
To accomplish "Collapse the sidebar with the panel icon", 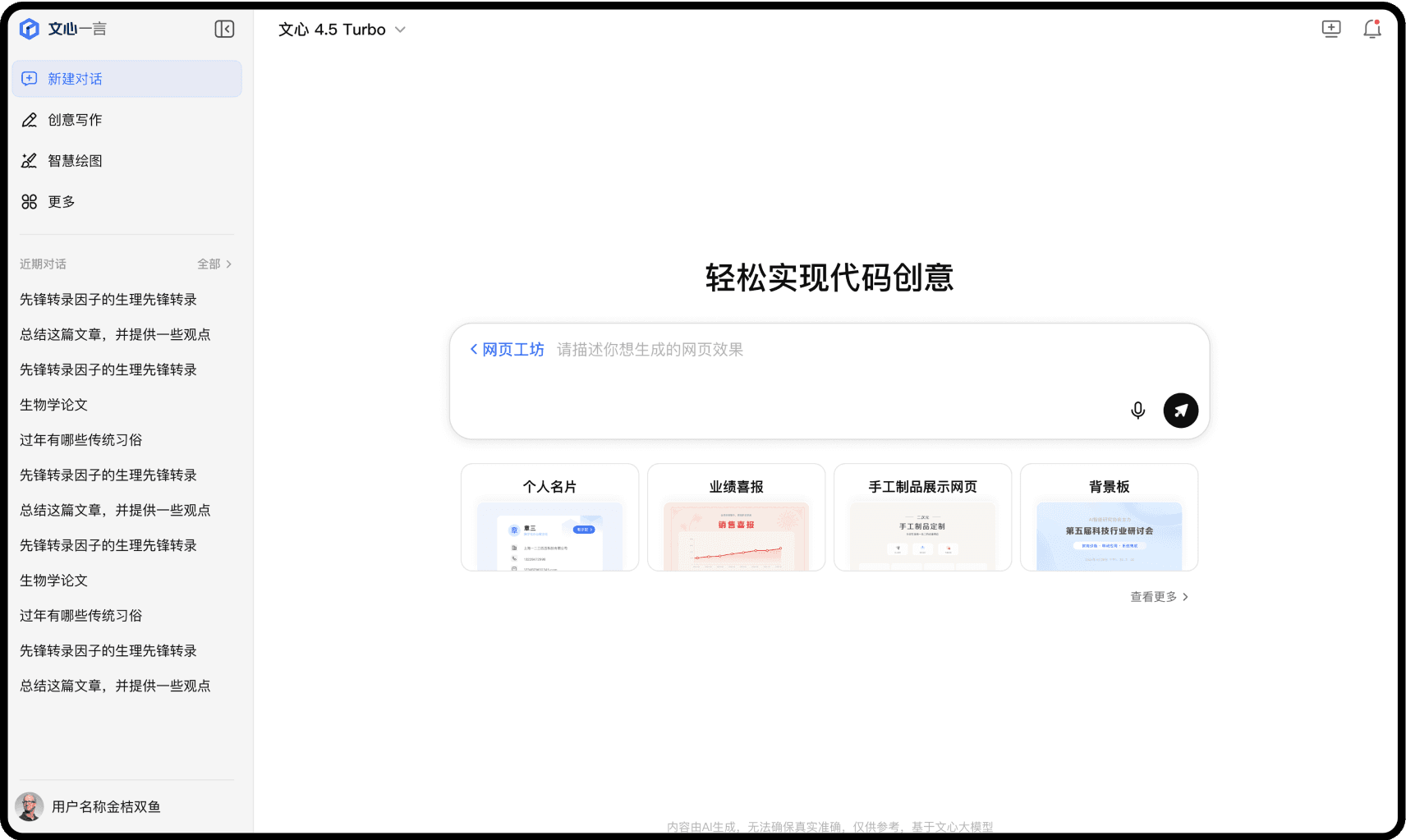I will (224, 29).
